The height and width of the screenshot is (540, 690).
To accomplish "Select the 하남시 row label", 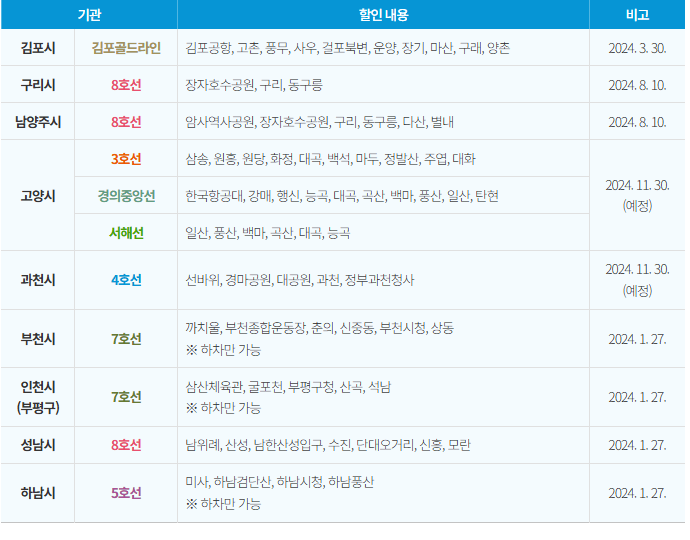I will [38, 492].
